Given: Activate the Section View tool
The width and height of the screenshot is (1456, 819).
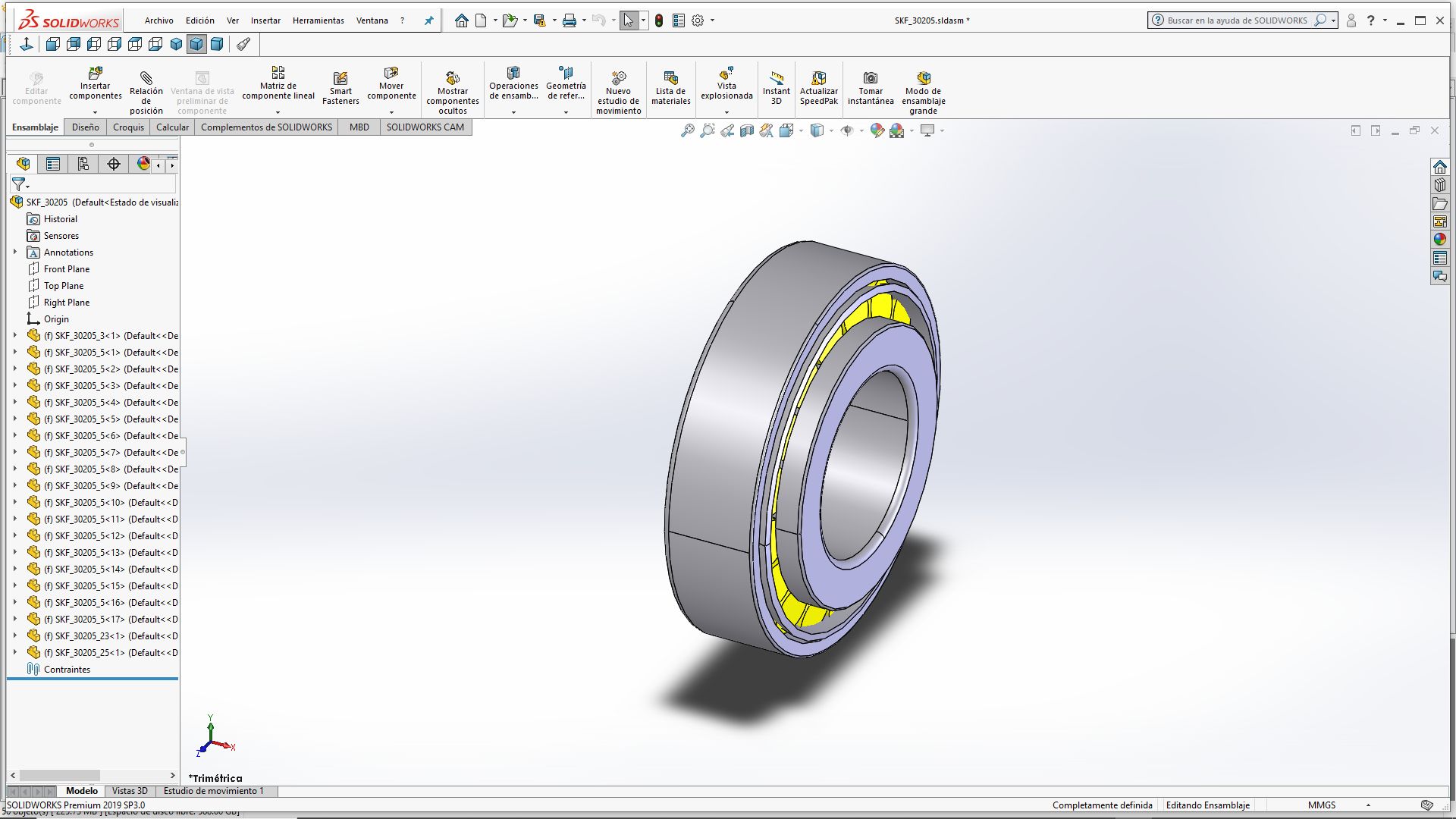Looking at the screenshot, I should tap(747, 130).
